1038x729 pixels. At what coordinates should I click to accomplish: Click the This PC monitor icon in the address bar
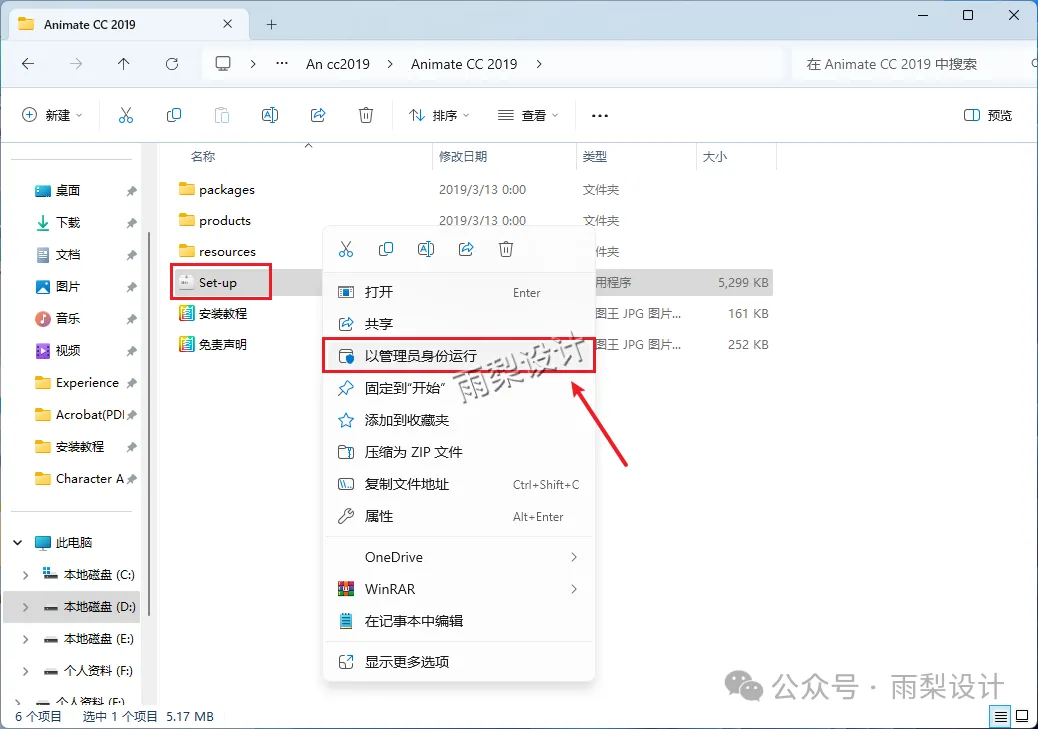pos(223,64)
